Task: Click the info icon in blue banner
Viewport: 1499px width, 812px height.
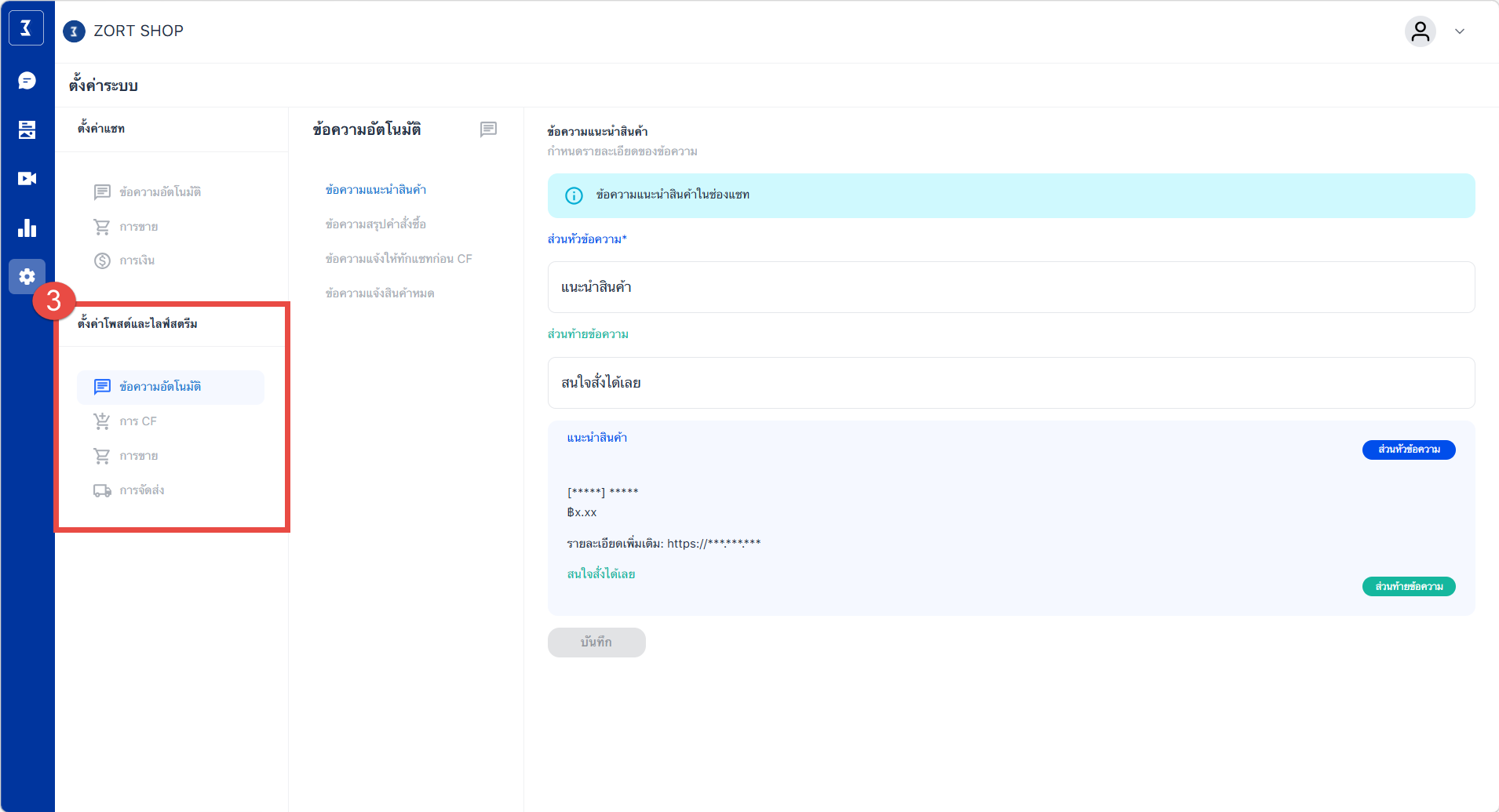Action: click(x=574, y=195)
